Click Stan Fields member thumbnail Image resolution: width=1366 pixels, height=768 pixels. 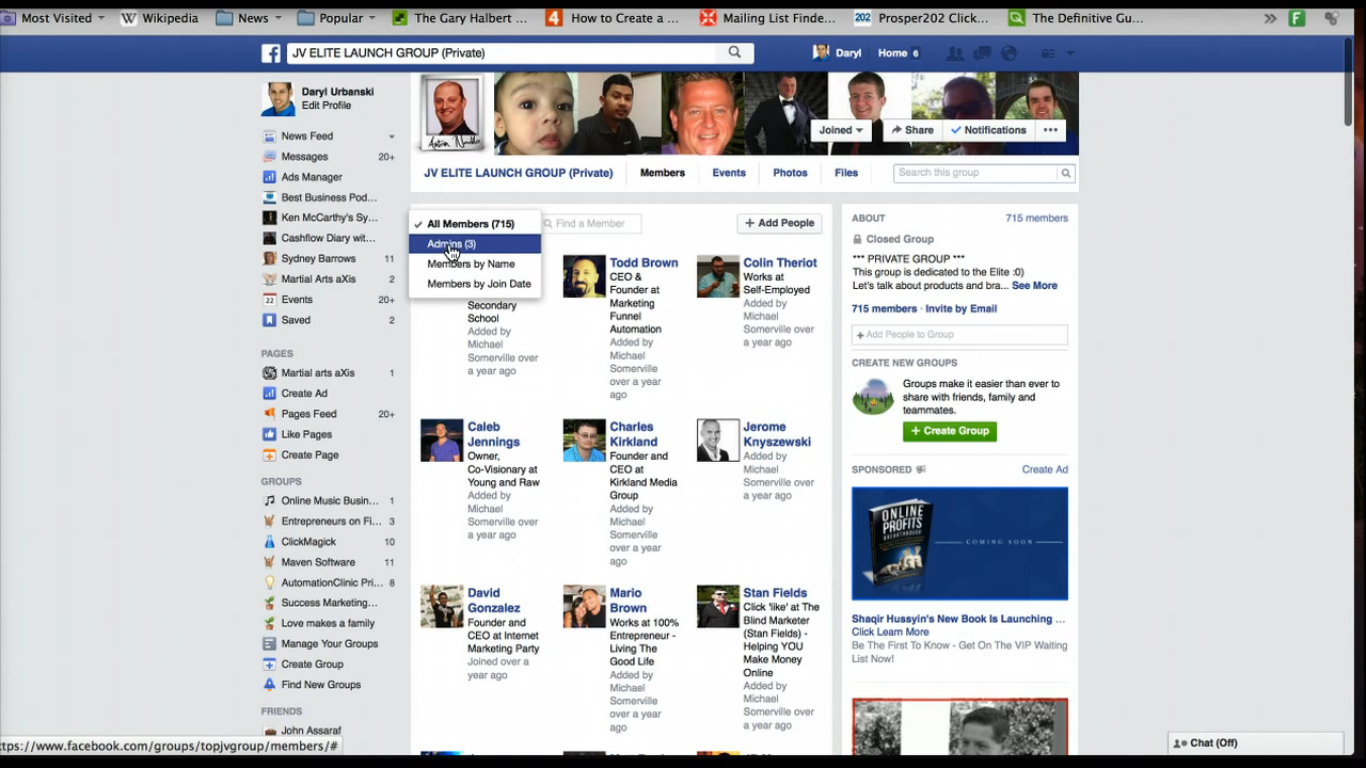tap(718, 607)
